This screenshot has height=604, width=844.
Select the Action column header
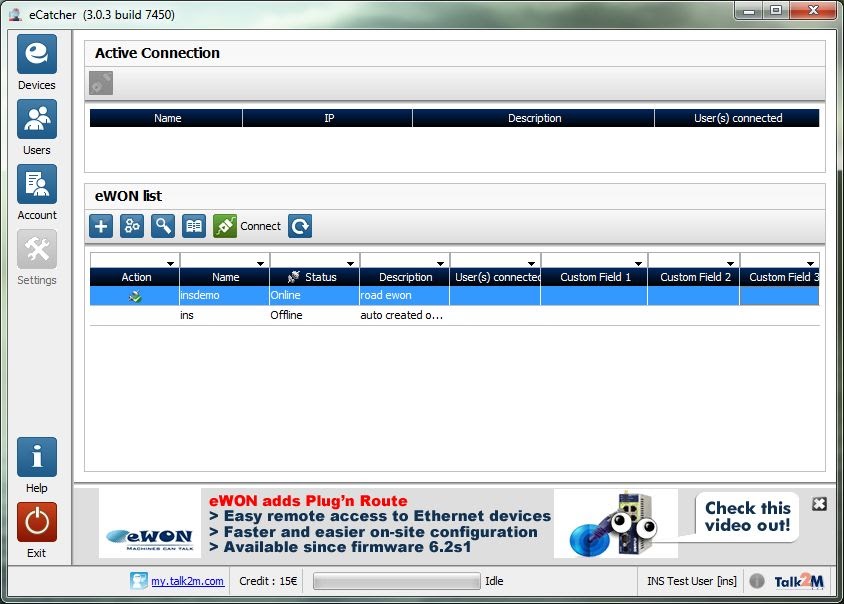(x=136, y=277)
